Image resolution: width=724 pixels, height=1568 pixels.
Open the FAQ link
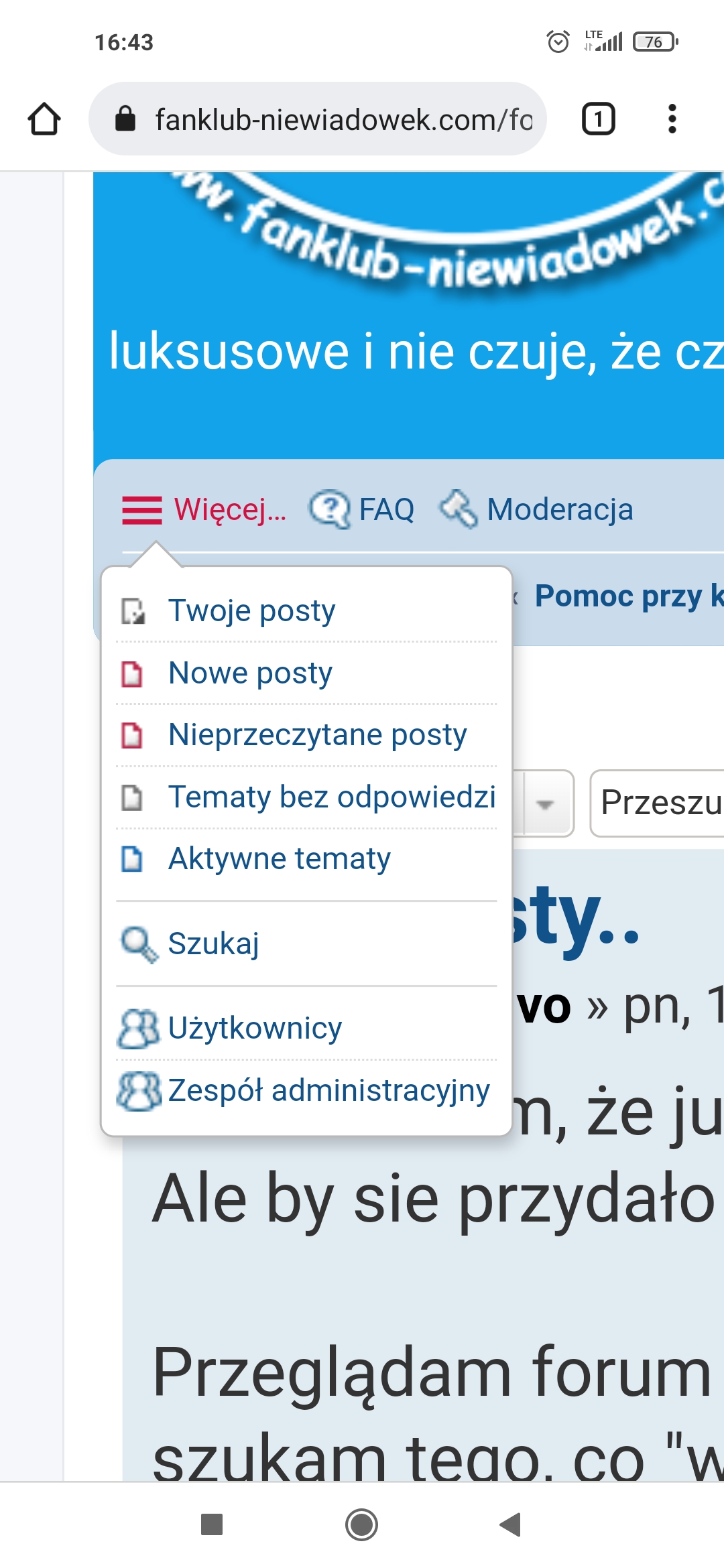386,509
